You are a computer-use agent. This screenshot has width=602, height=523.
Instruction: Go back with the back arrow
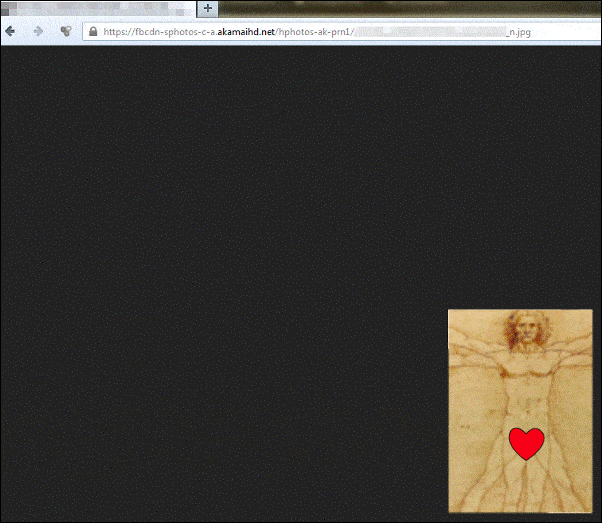click(10, 31)
